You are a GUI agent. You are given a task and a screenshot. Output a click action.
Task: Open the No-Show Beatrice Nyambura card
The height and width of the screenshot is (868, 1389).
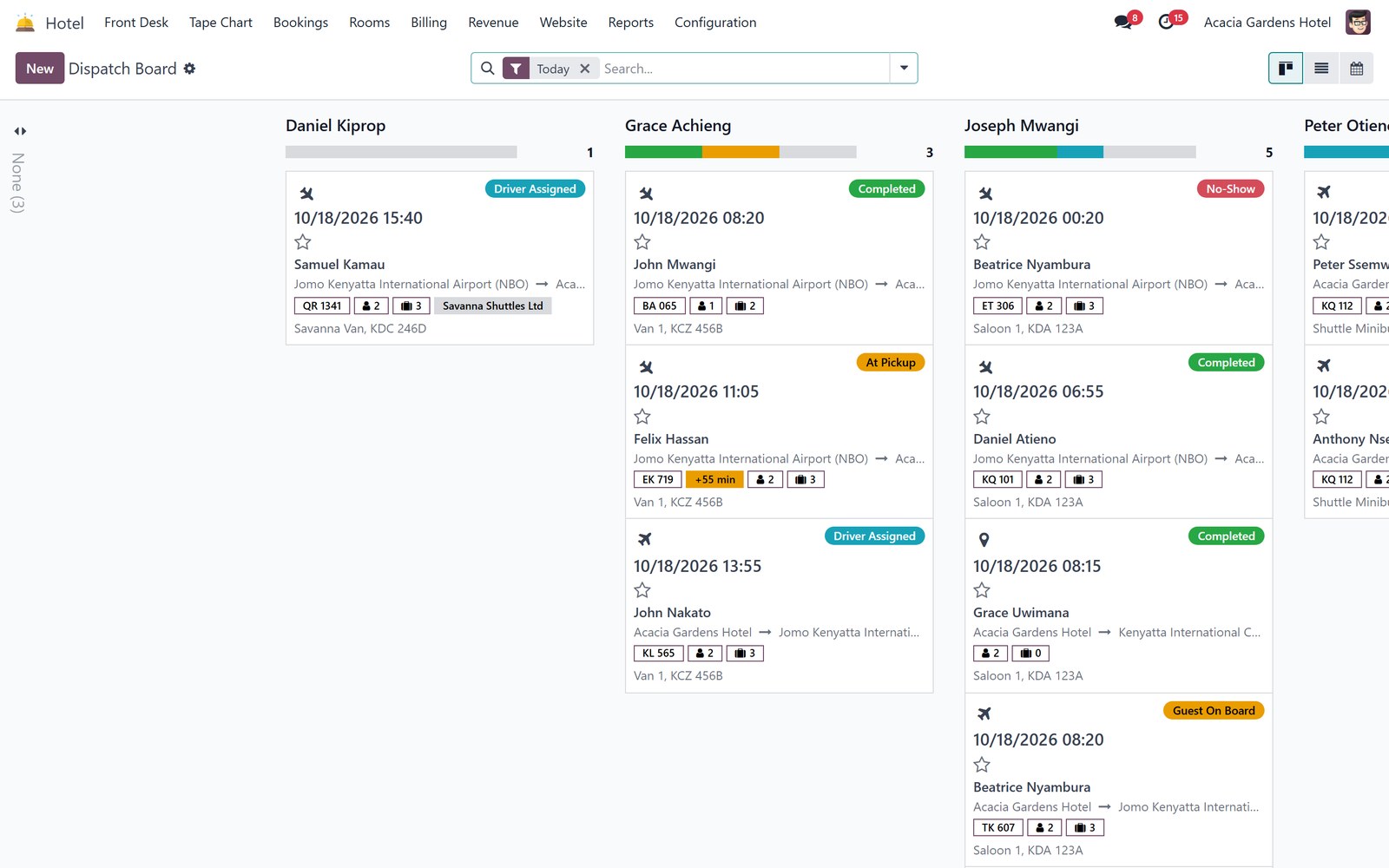click(1118, 258)
